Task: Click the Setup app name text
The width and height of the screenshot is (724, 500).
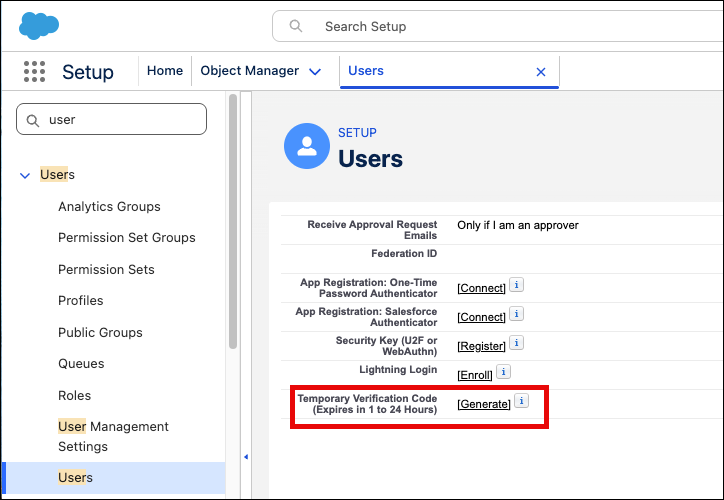Action: pos(88,72)
